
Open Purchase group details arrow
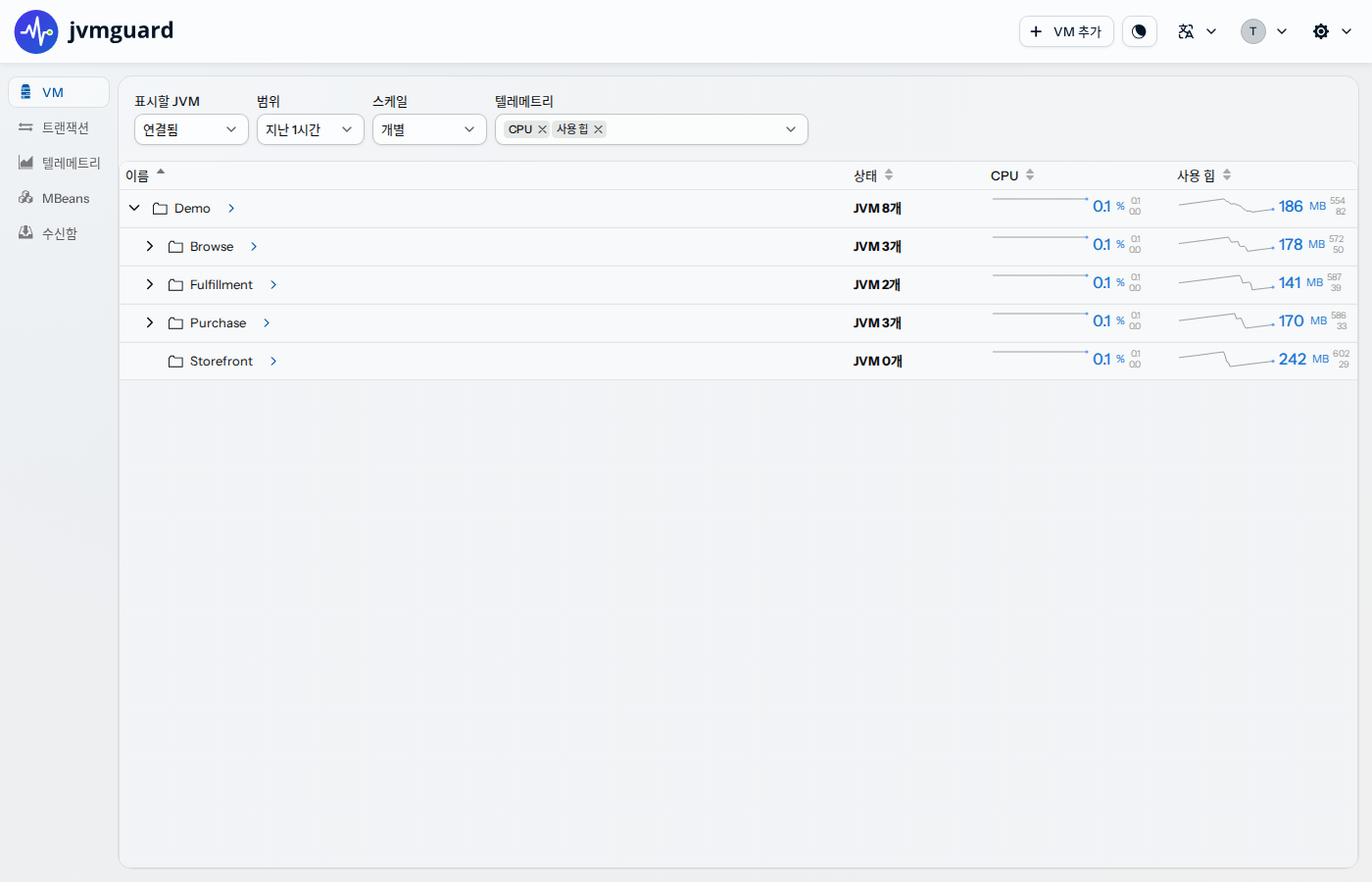267,323
